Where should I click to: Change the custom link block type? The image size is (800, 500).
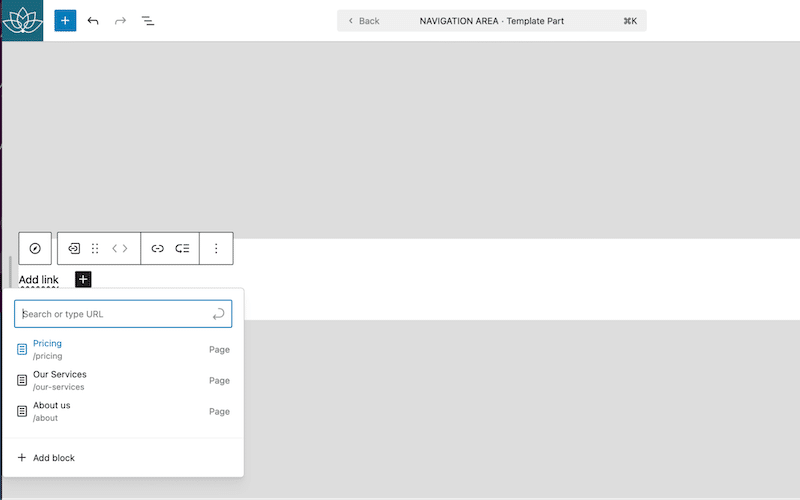[x=74, y=248]
